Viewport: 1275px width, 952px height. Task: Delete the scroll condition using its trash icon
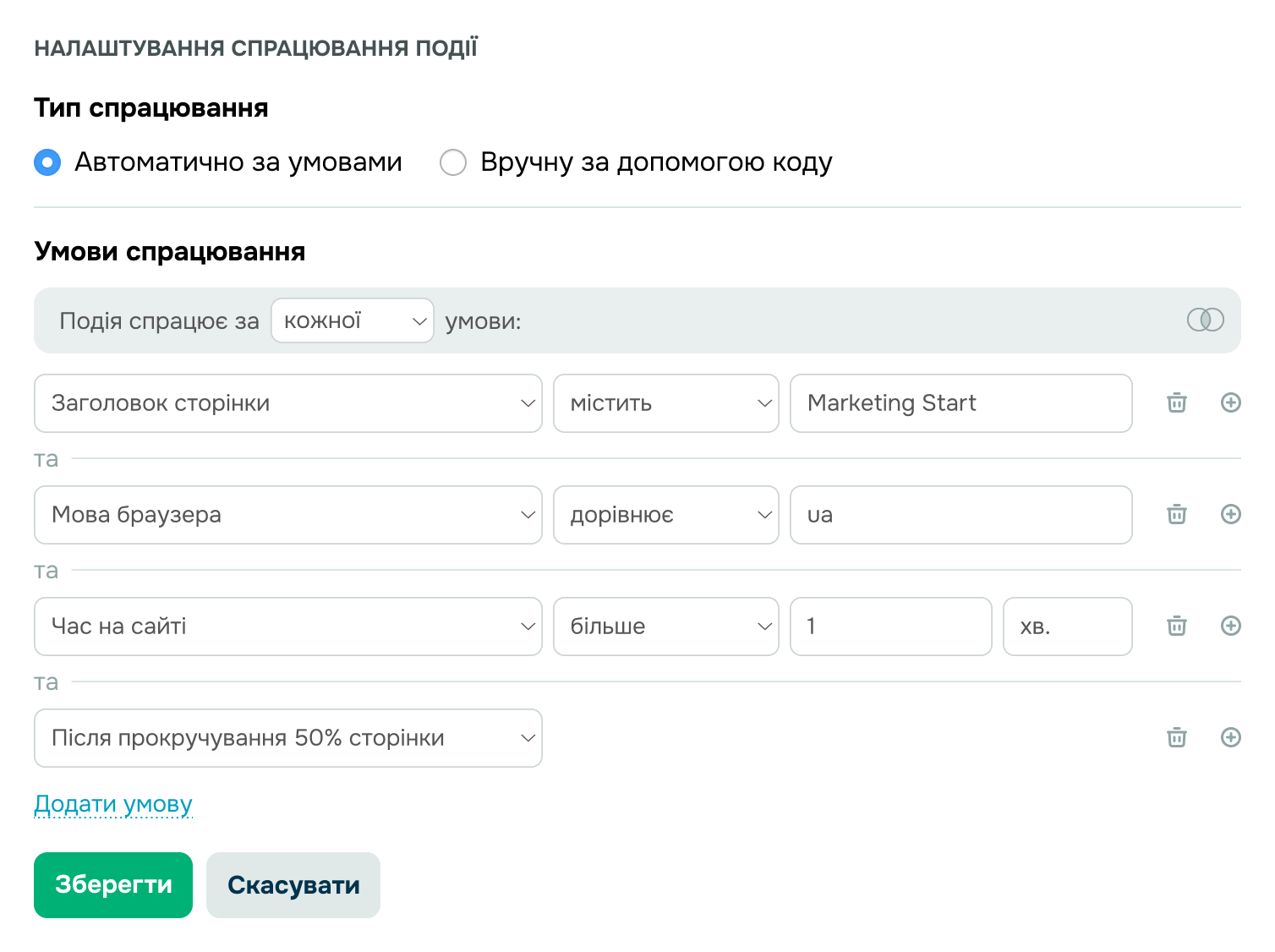click(1175, 737)
